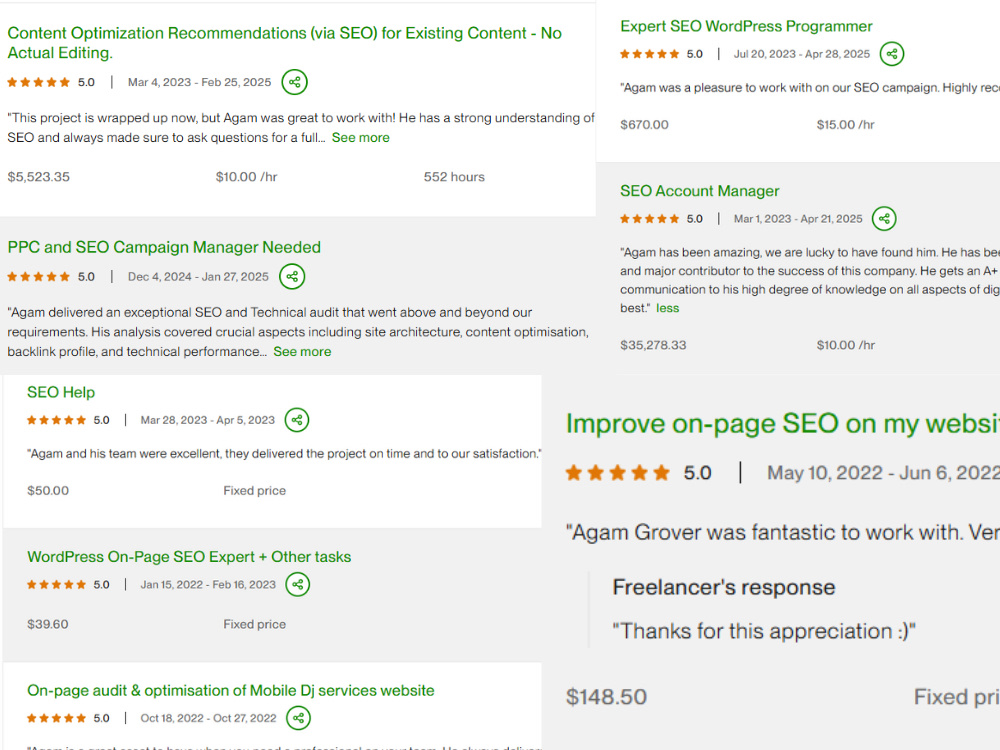Expand PPC campaign review via See more

pyautogui.click(x=302, y=352)
